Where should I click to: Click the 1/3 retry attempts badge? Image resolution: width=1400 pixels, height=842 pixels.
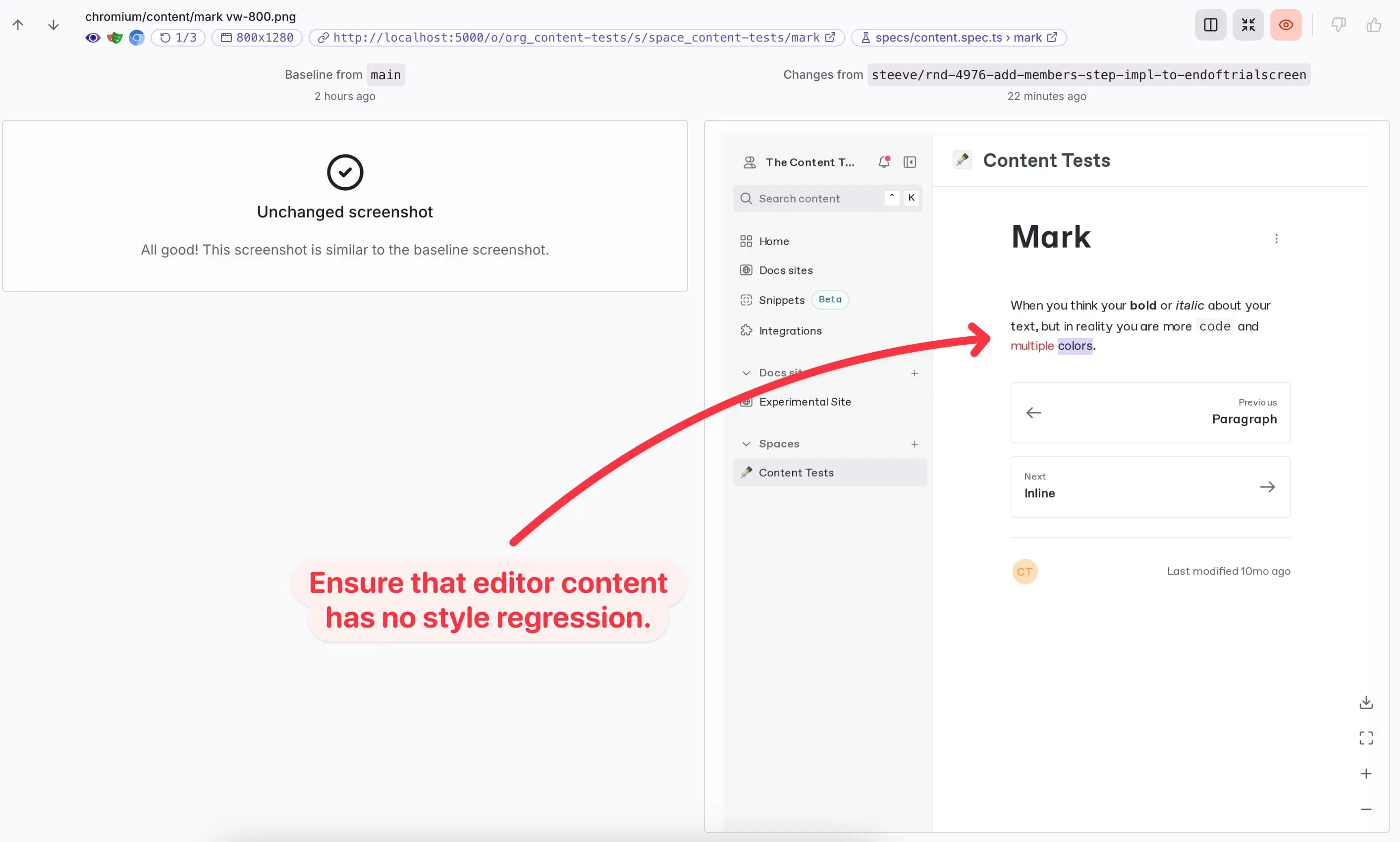[178, 38]
